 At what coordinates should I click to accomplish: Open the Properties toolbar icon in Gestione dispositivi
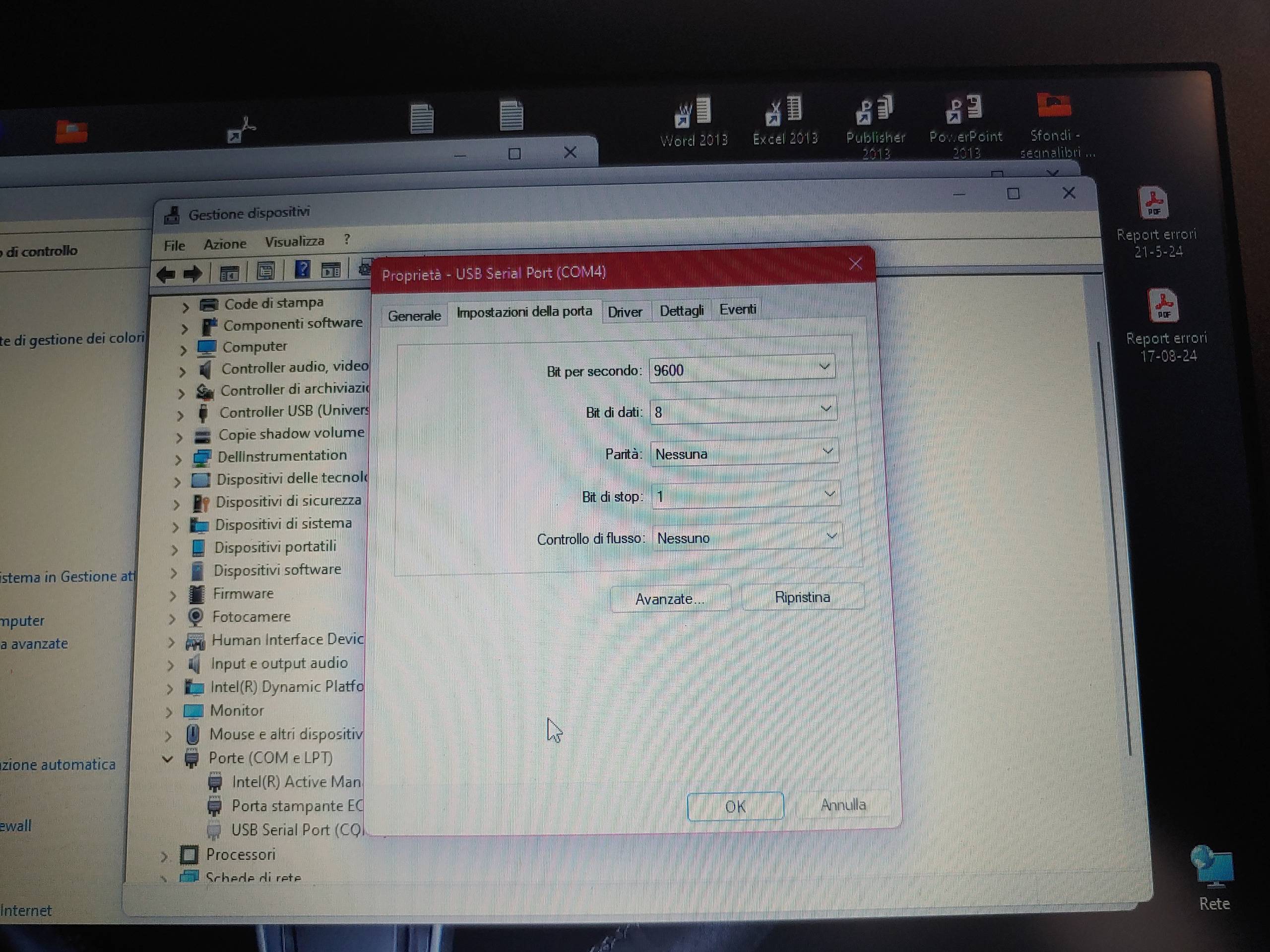[266, 271]
